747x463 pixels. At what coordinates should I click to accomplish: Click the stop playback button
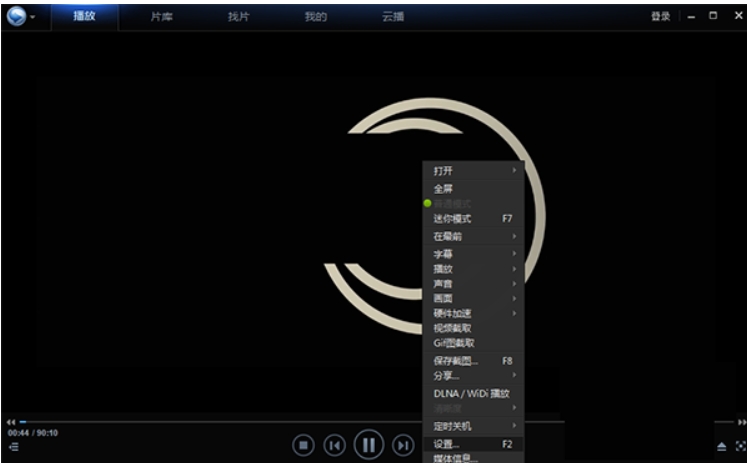(x=304, y=444)
